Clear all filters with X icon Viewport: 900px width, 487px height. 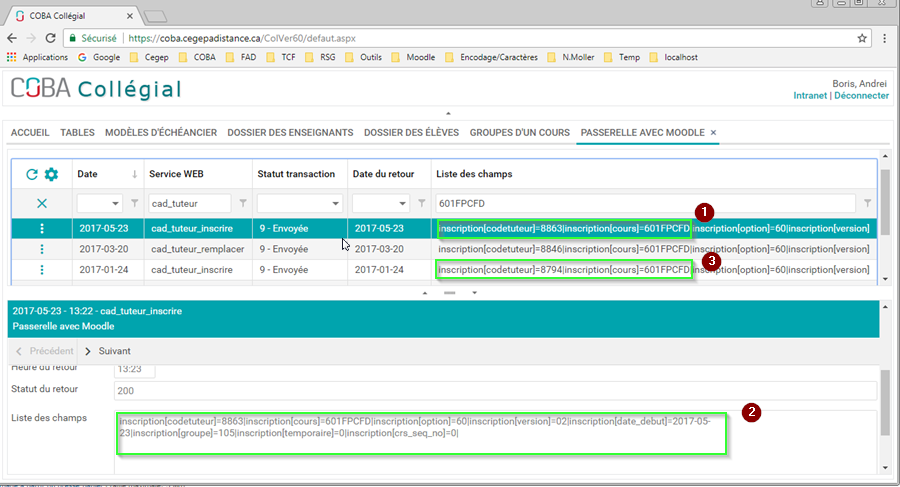pyautogui.click(x=41, y=203)
